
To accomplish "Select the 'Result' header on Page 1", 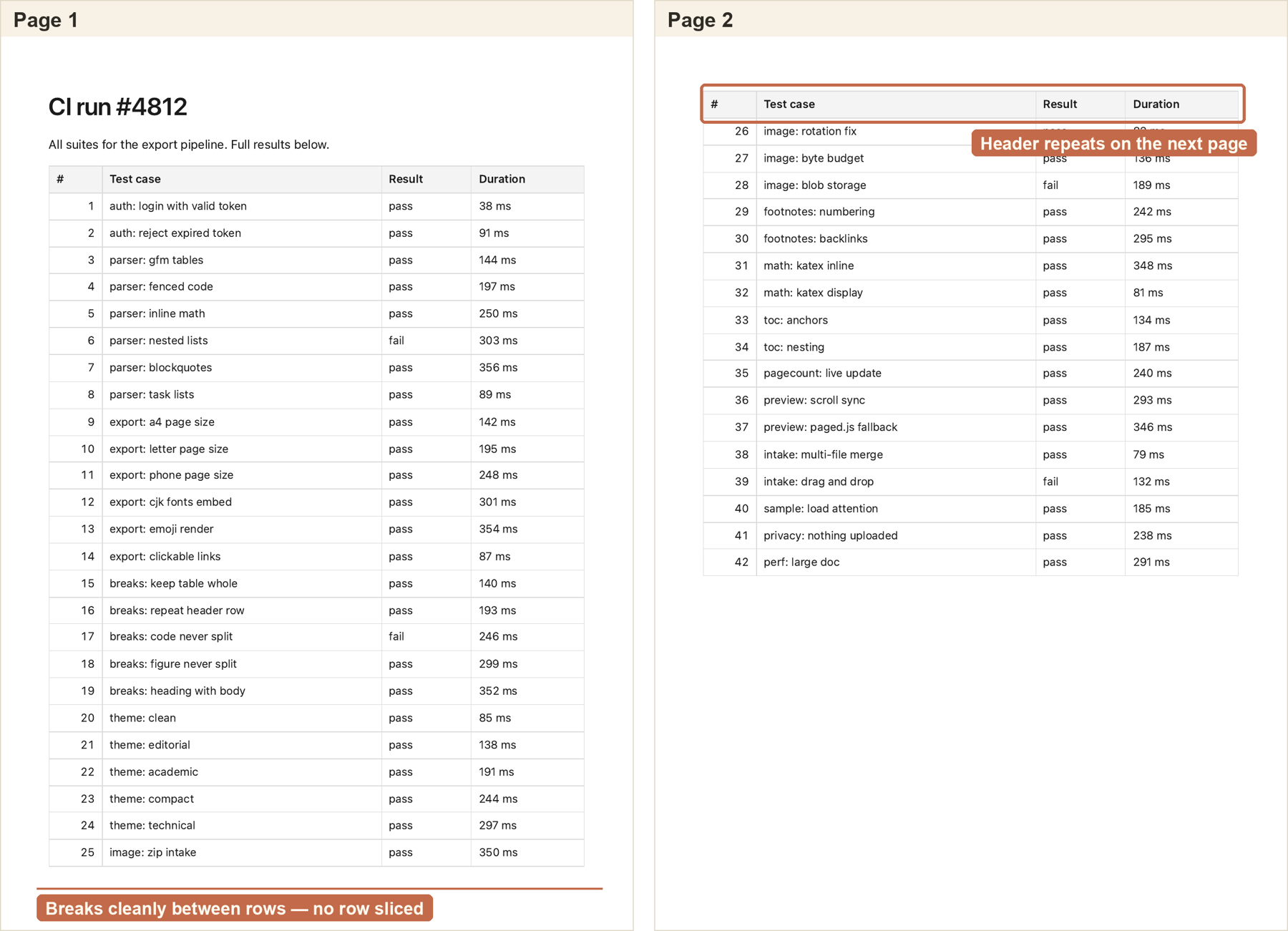I will 426,179.
